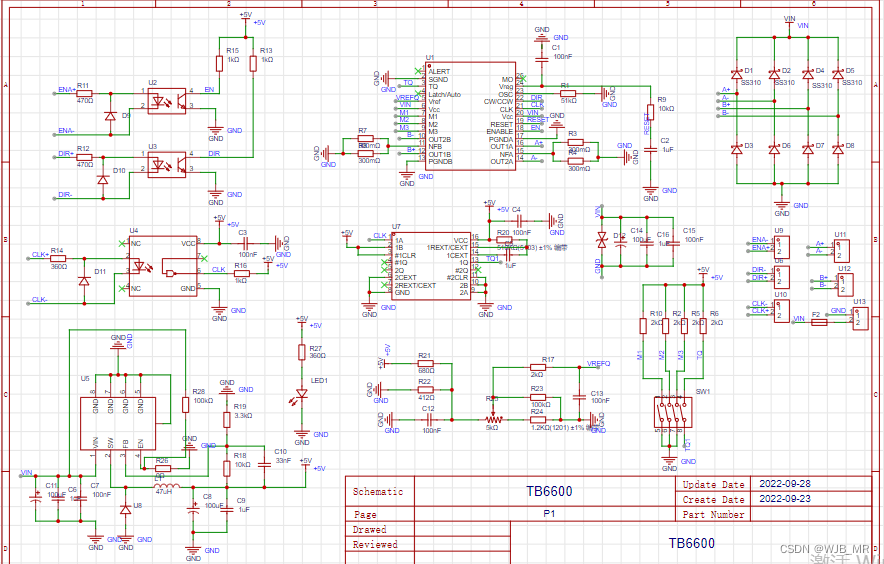Select diode D3 in the bridge
Viewport: 884px width, 564px height.
point(736,149)
